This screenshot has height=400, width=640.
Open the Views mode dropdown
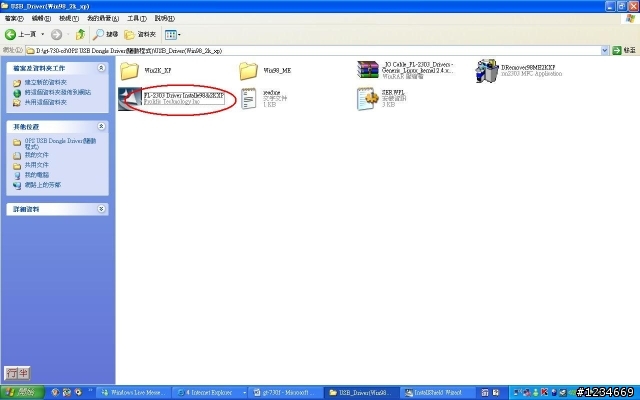click(173, 35)
